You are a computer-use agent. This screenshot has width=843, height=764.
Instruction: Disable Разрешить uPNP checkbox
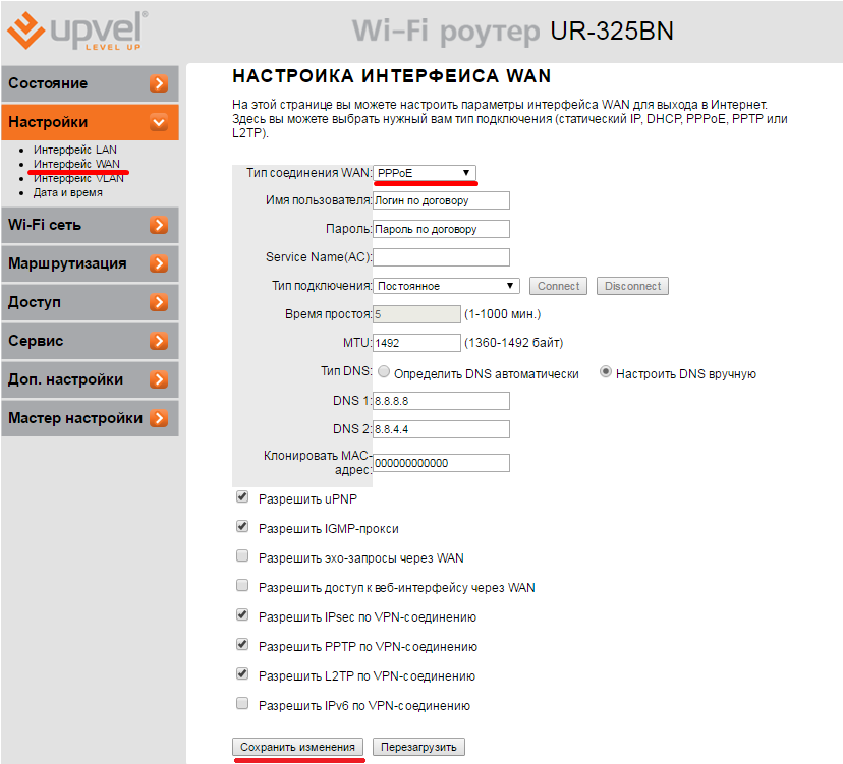click(241, 497)
